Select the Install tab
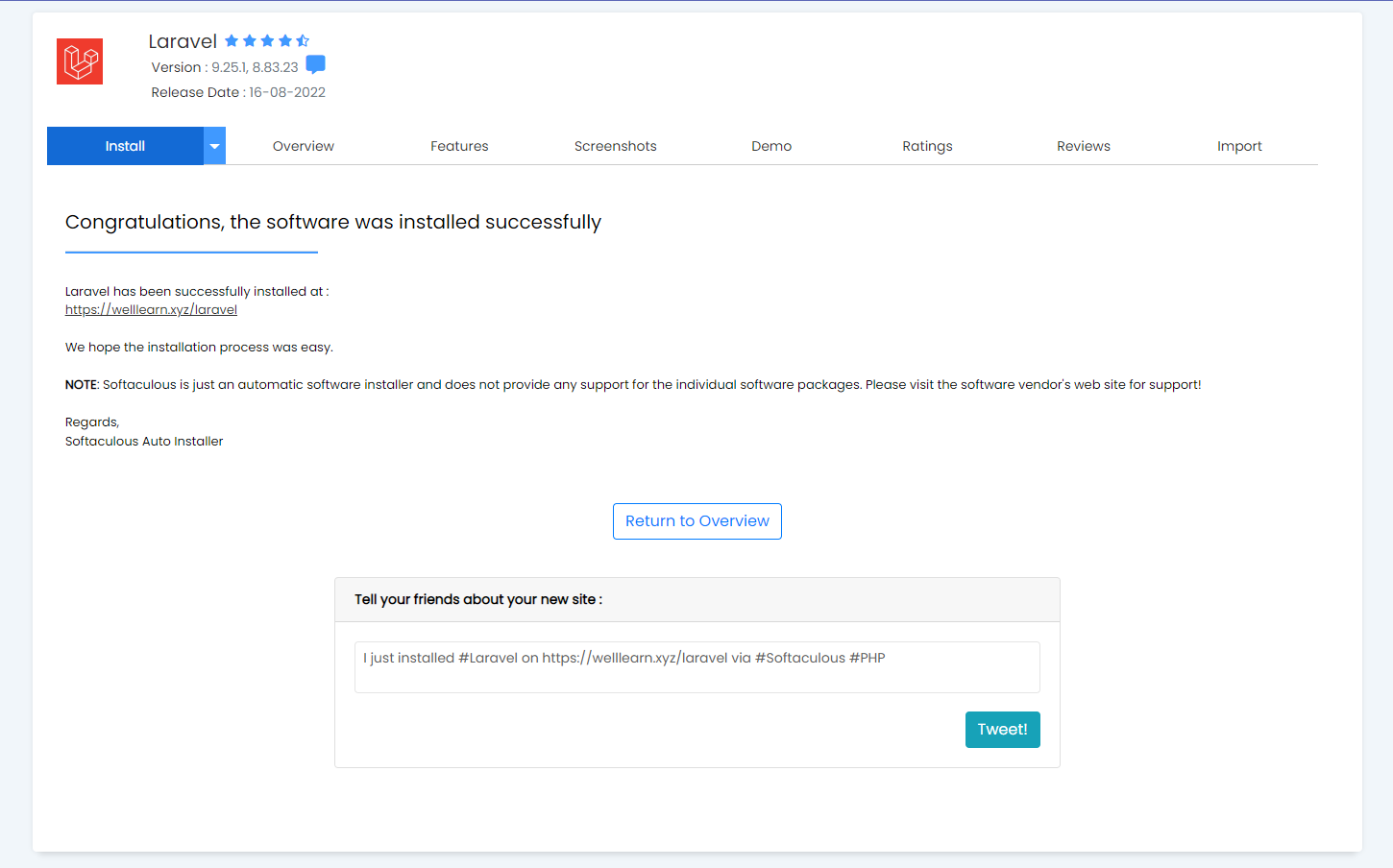This screenshot has width=1393, height=868. pos(125,146)
